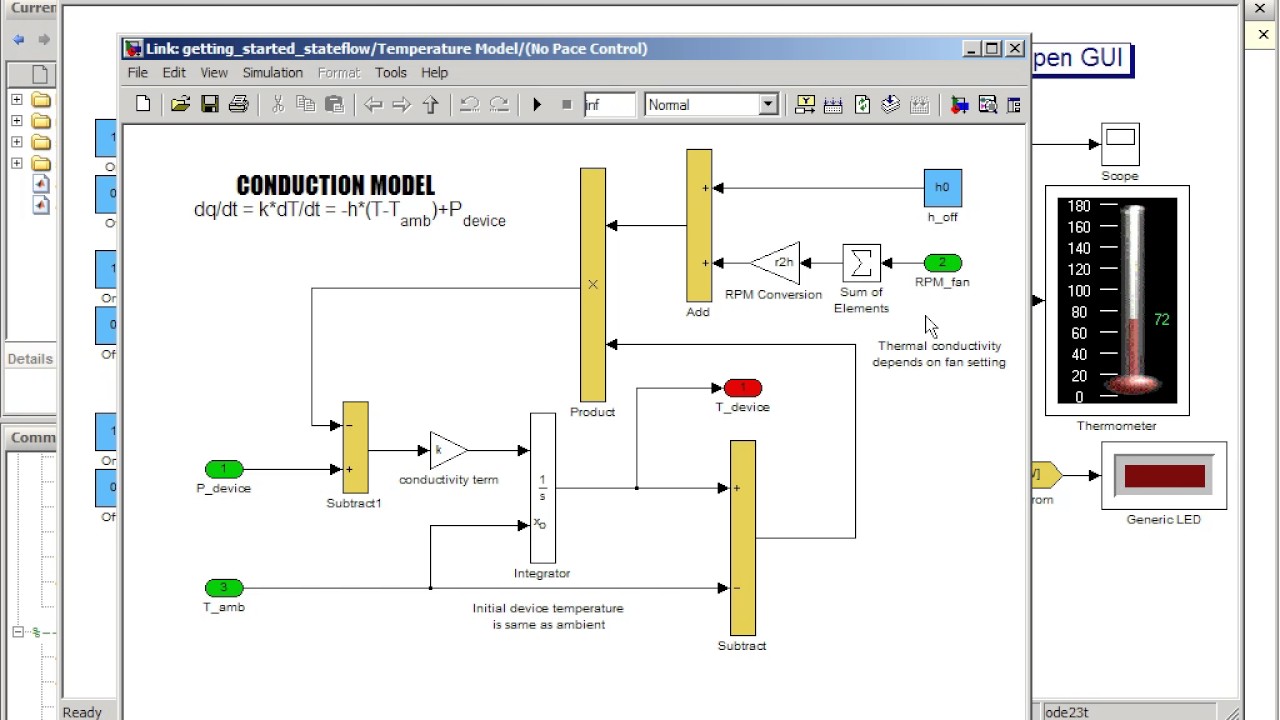Click 'Thermal conductivity depends on fan setting' note
1280x720 pixels.
point(939,354)
